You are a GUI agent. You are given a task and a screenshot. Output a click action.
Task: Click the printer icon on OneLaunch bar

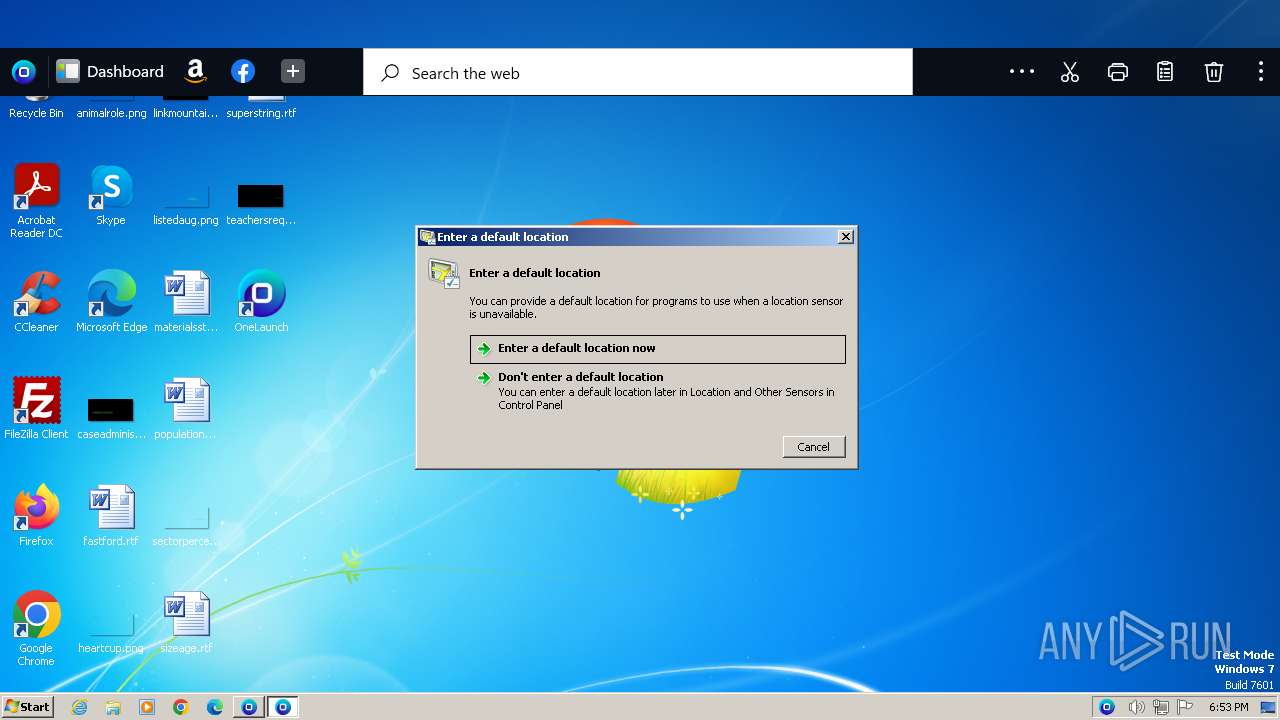click(1118, 72)
